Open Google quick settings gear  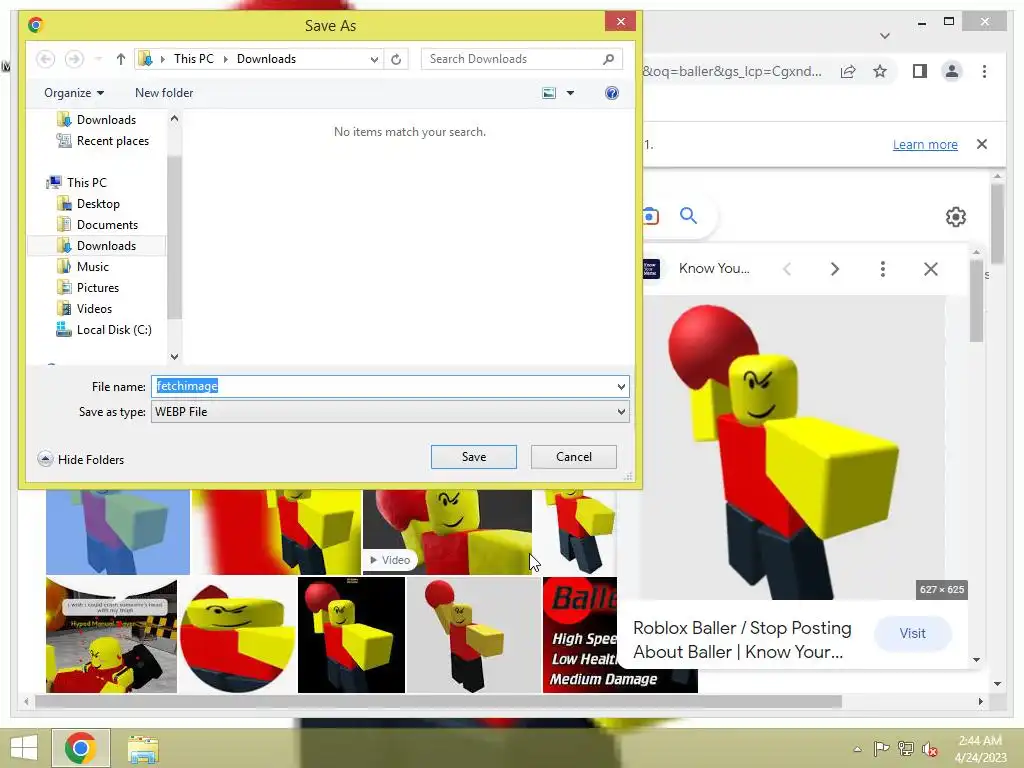[955, 217]
